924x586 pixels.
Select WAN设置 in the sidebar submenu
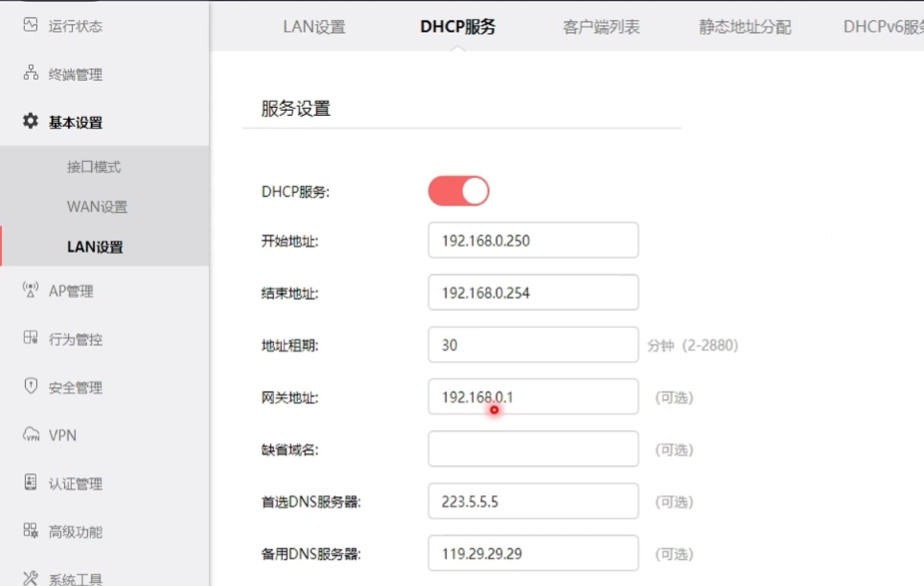[x=97, y=207]
